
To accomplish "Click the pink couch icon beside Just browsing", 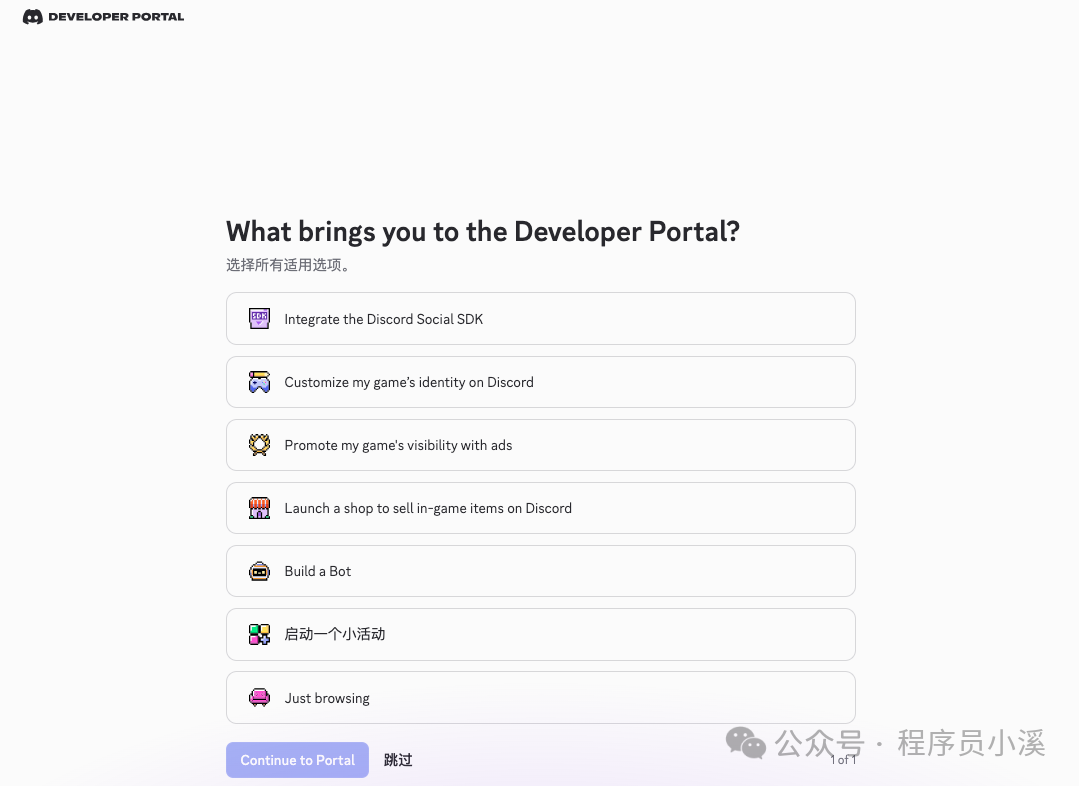I will click(259, 697).
